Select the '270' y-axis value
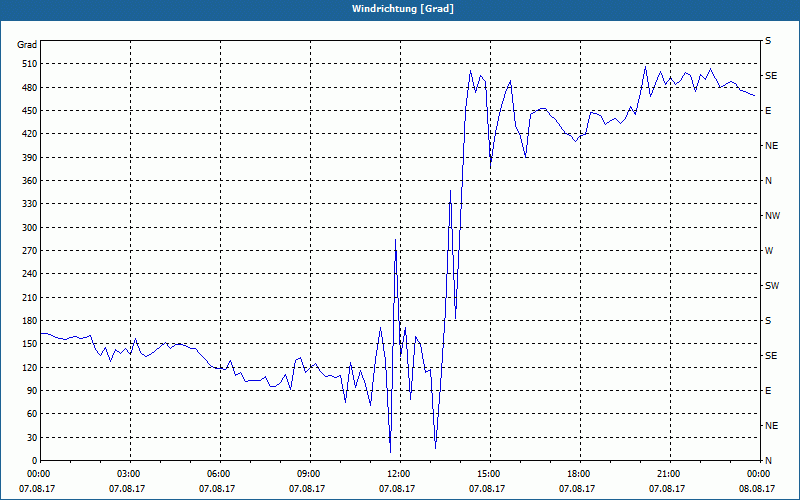The image size is (800, 500). tap(29, 251)
